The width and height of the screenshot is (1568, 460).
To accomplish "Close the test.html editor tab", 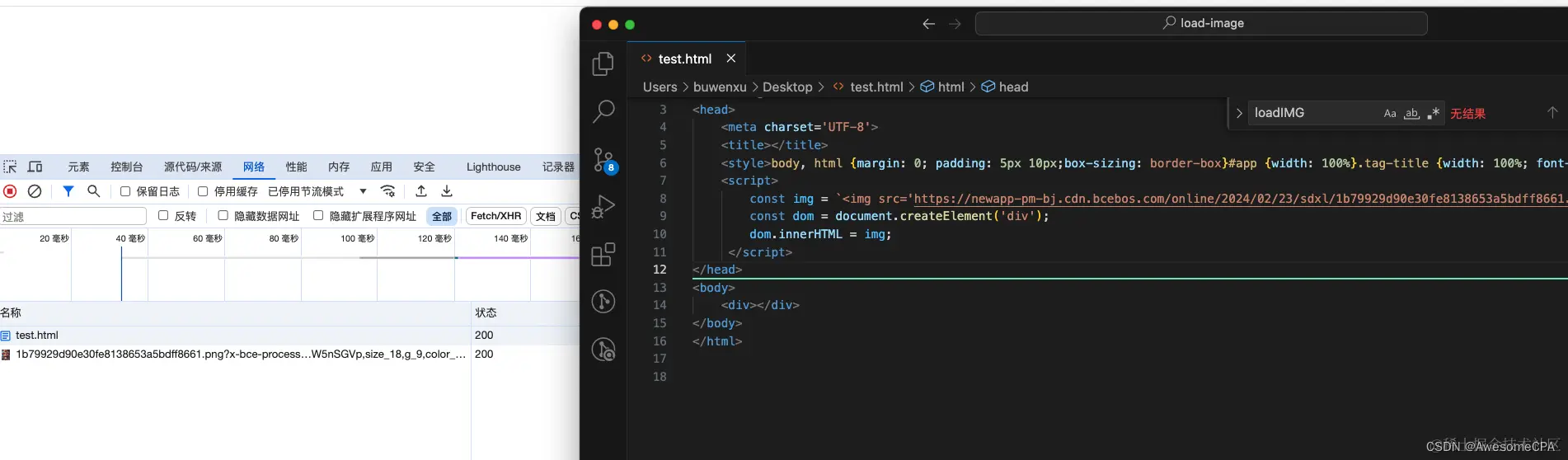I will pos(730,59).
